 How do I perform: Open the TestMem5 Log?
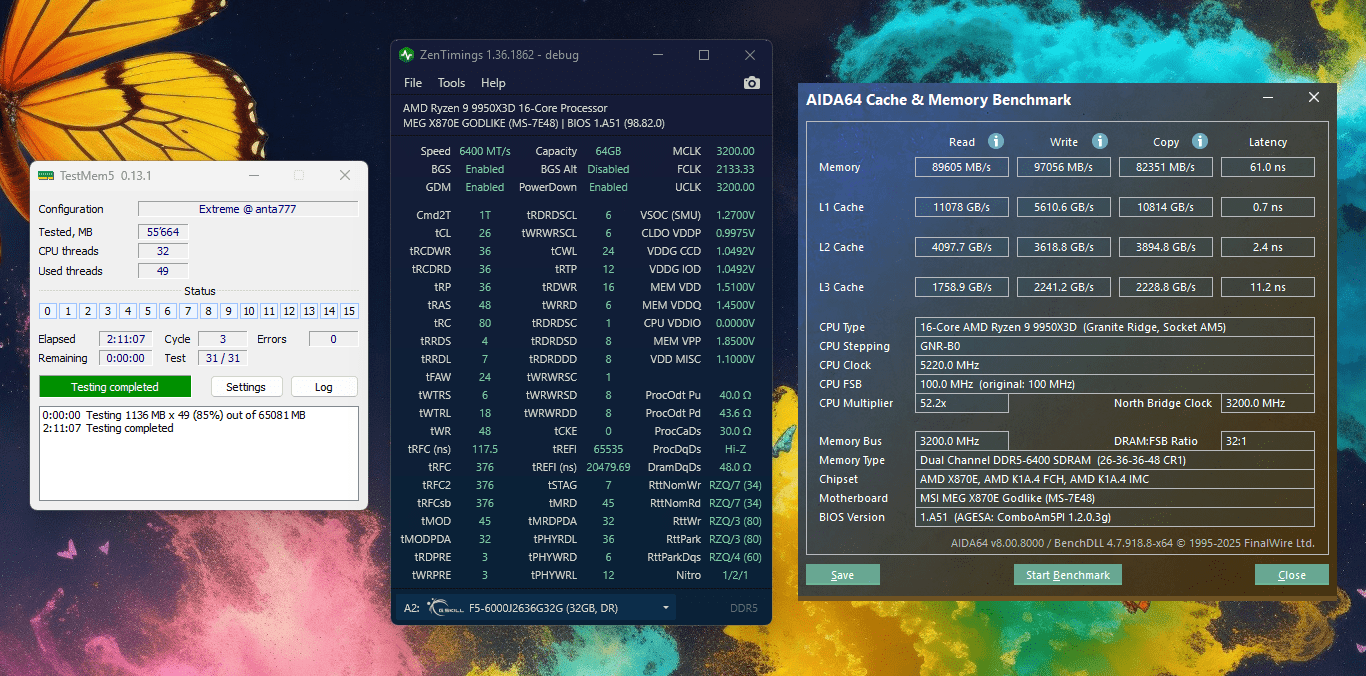click(x=324, y=386)
